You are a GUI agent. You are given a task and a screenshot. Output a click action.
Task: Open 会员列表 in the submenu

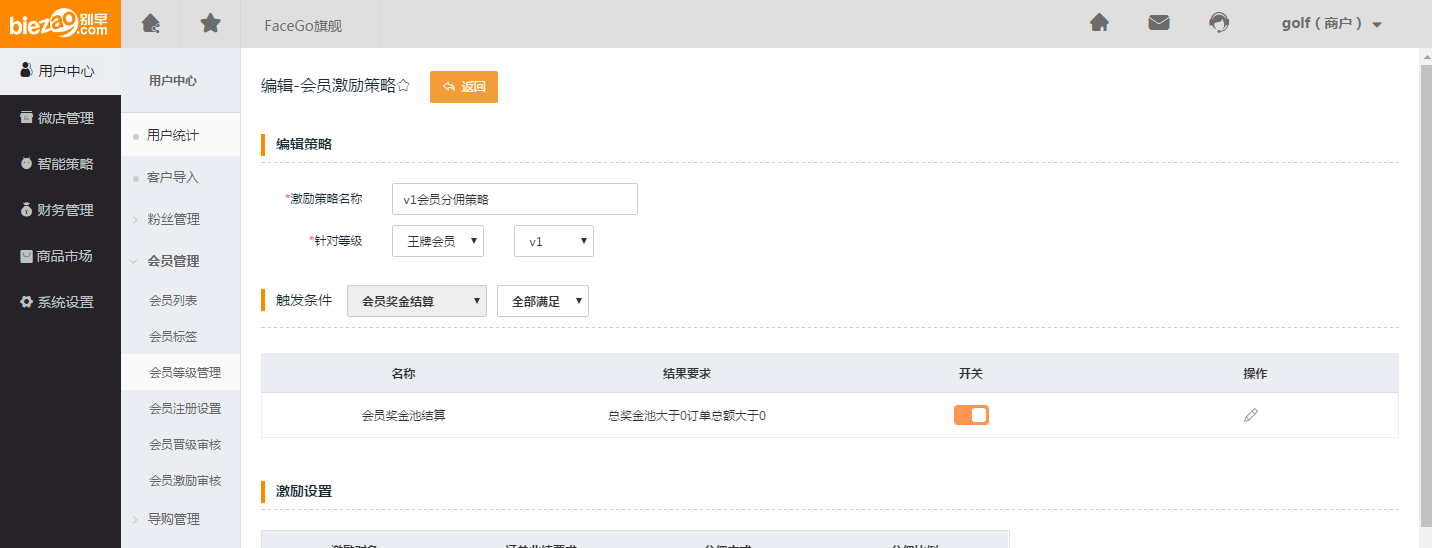click(x=173, y=300)
